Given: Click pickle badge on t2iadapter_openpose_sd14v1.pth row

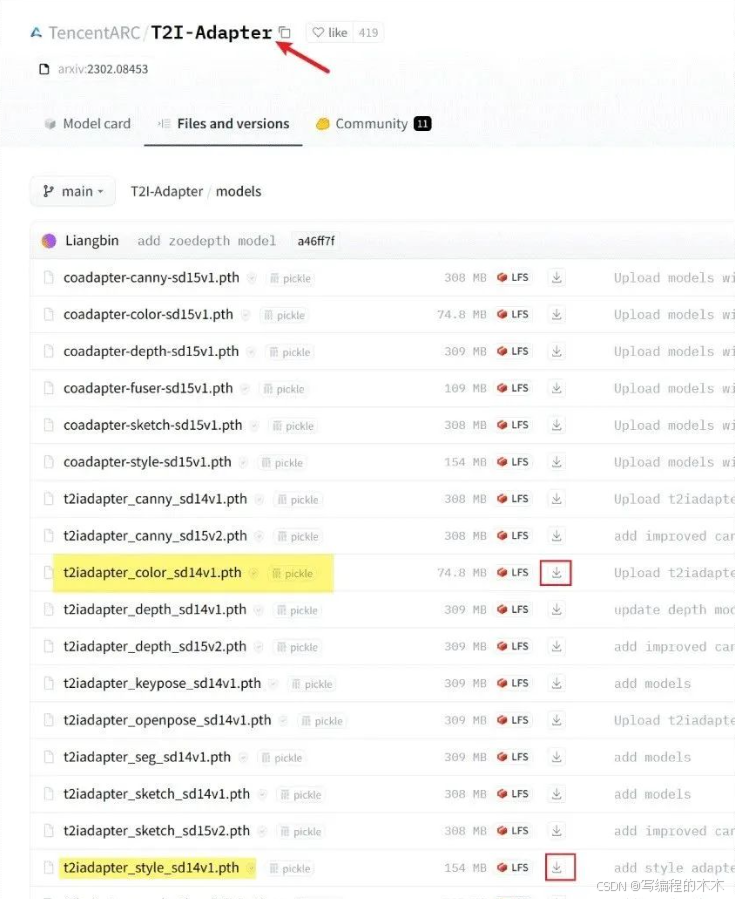Looking at the screenshot, I should coord(322,721).
